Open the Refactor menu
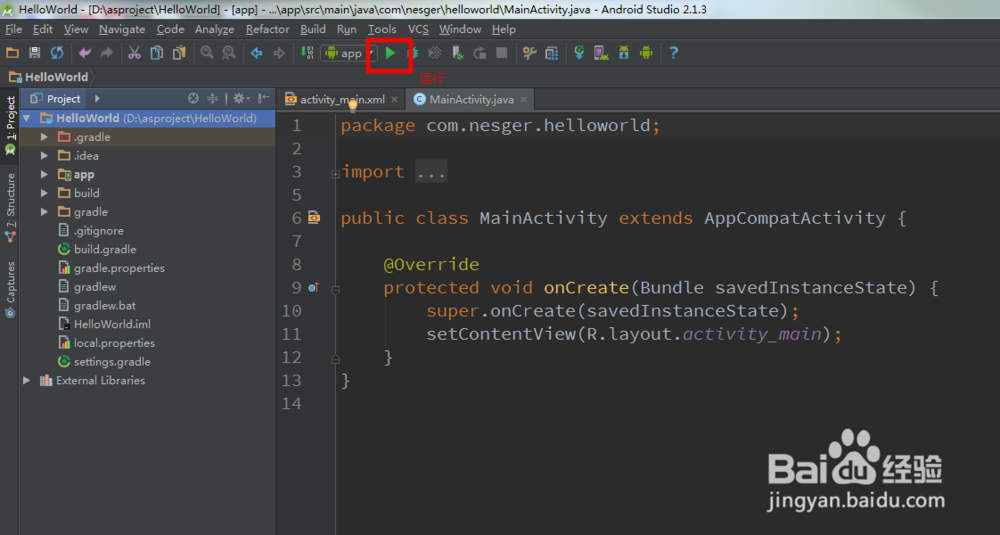1000x535 pixels. pyautogui.click(x=267, y=29)
